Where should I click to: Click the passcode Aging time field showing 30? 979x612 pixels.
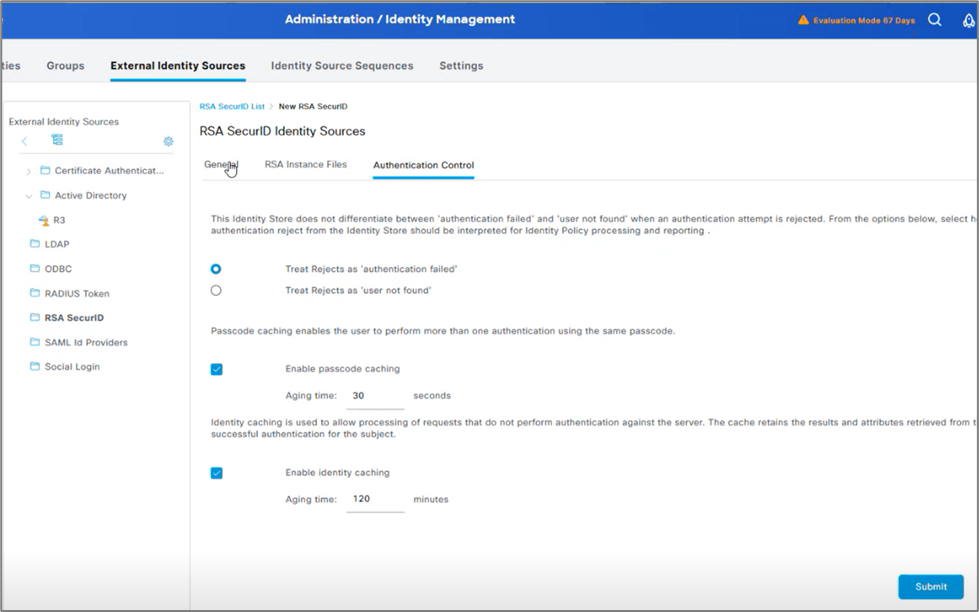(x=374, y=395)
